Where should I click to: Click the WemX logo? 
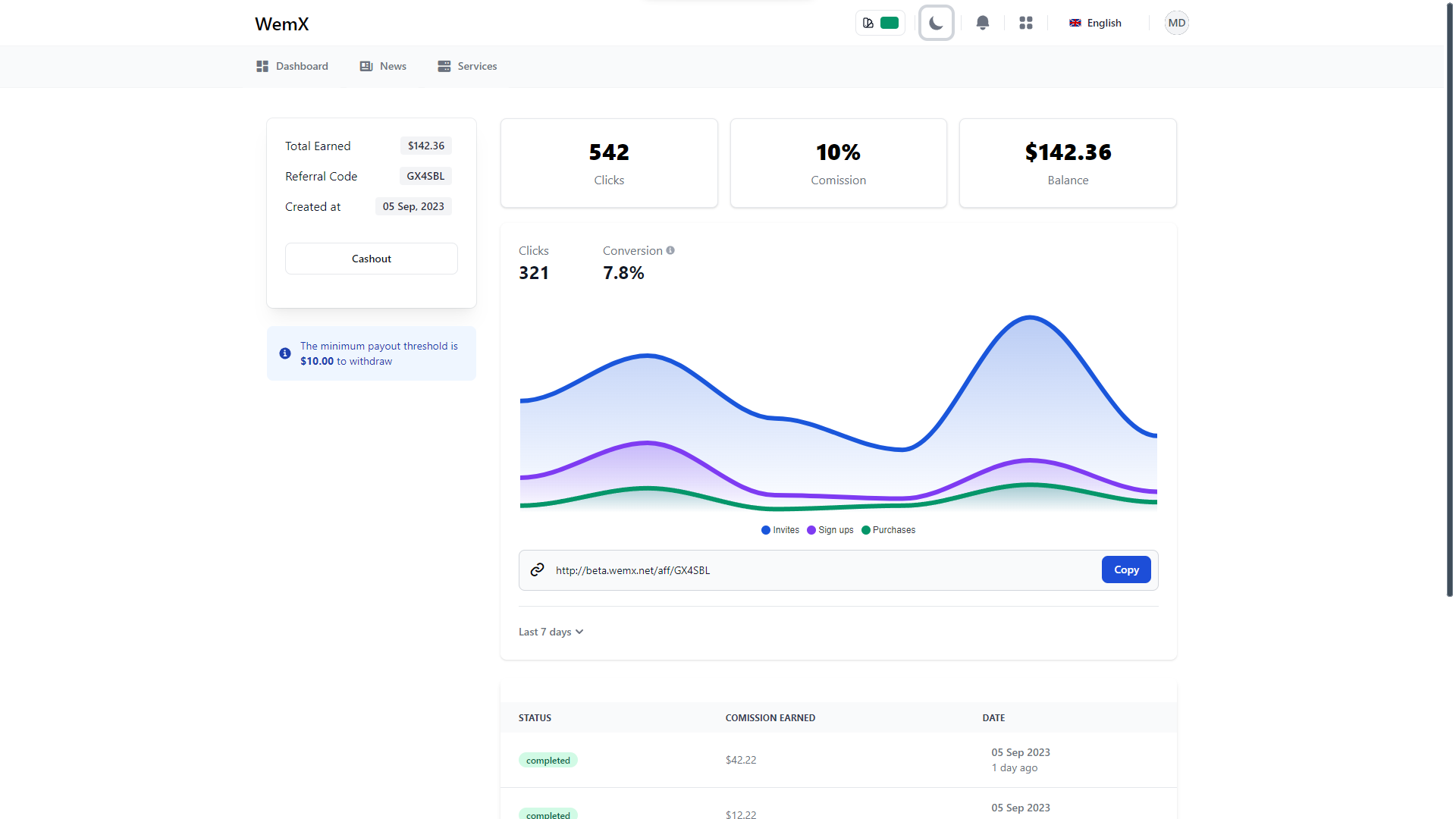click(281, 24)
